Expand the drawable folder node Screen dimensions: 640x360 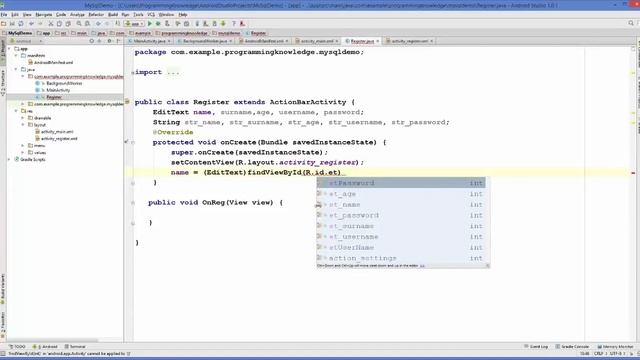(x=23, y=118)
